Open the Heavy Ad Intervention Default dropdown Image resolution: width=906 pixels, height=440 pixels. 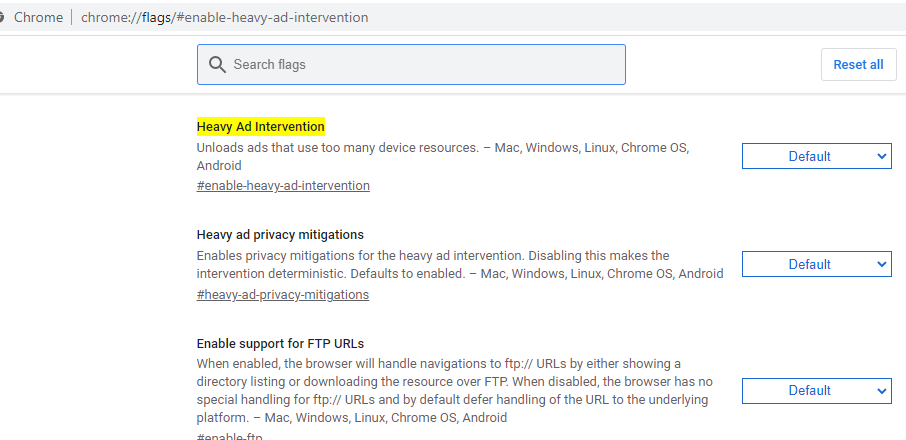816,156
